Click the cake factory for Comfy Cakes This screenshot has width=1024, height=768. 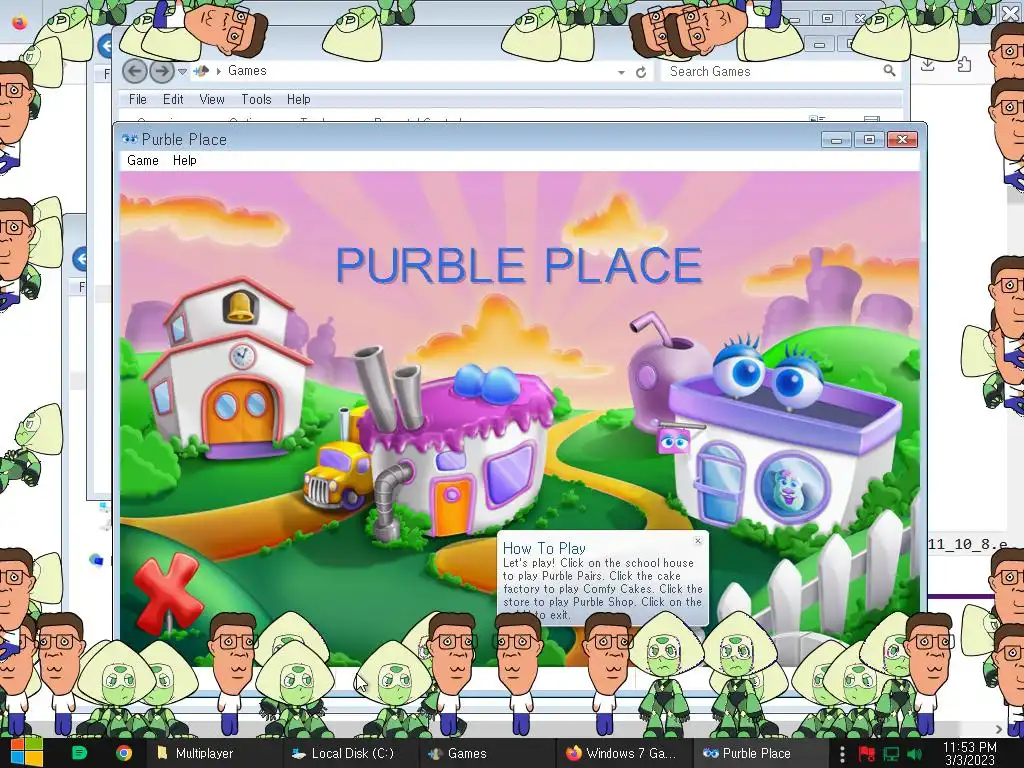457,451
